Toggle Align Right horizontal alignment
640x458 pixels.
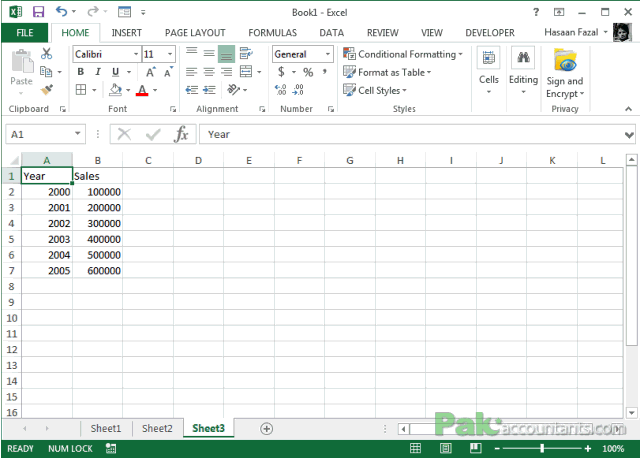point(226,72)
